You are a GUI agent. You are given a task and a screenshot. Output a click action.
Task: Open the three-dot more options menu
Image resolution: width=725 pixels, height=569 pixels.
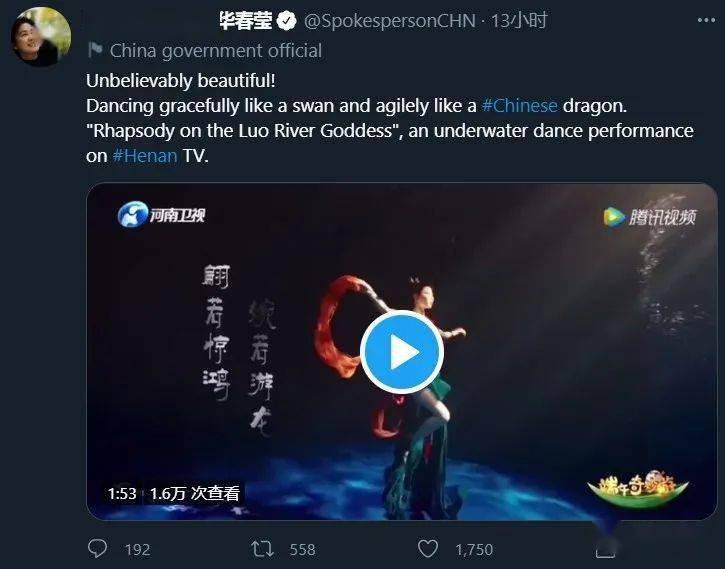(706, 20)
